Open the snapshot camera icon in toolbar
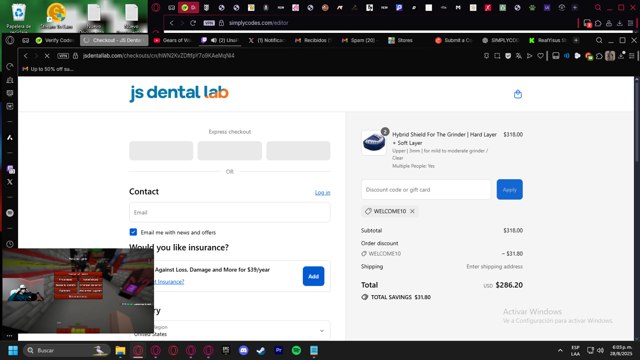 (x=497, y=56)
